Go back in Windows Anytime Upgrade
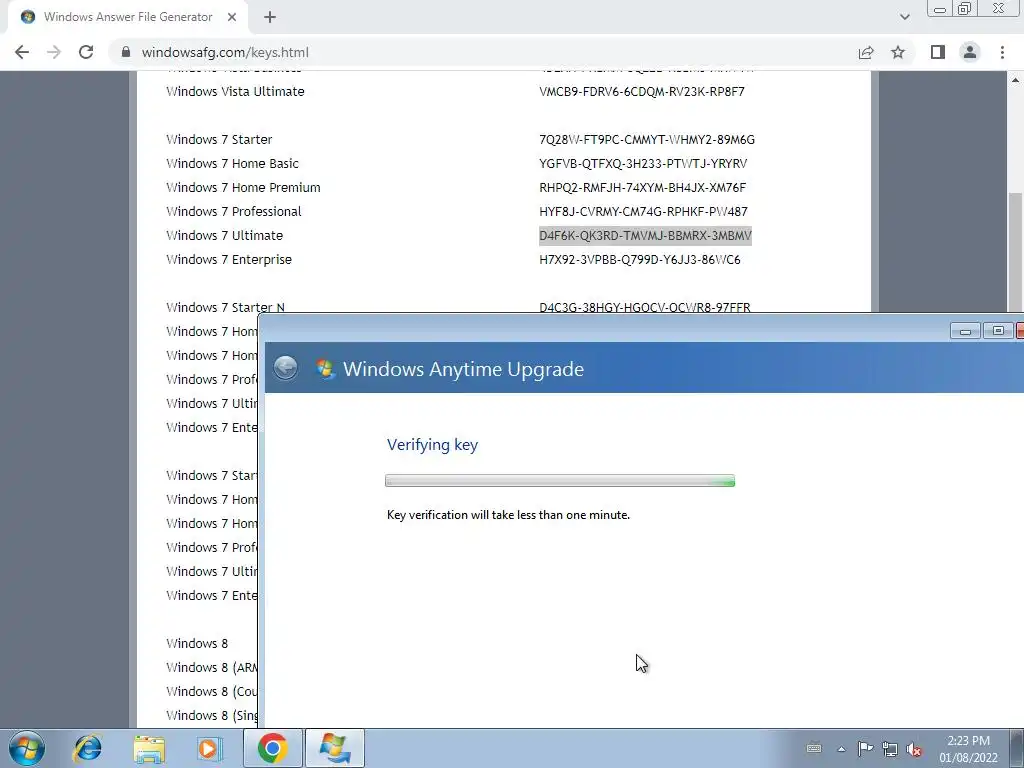The width and height of the screenshot is (1024, 768). [x=285, y=368]
